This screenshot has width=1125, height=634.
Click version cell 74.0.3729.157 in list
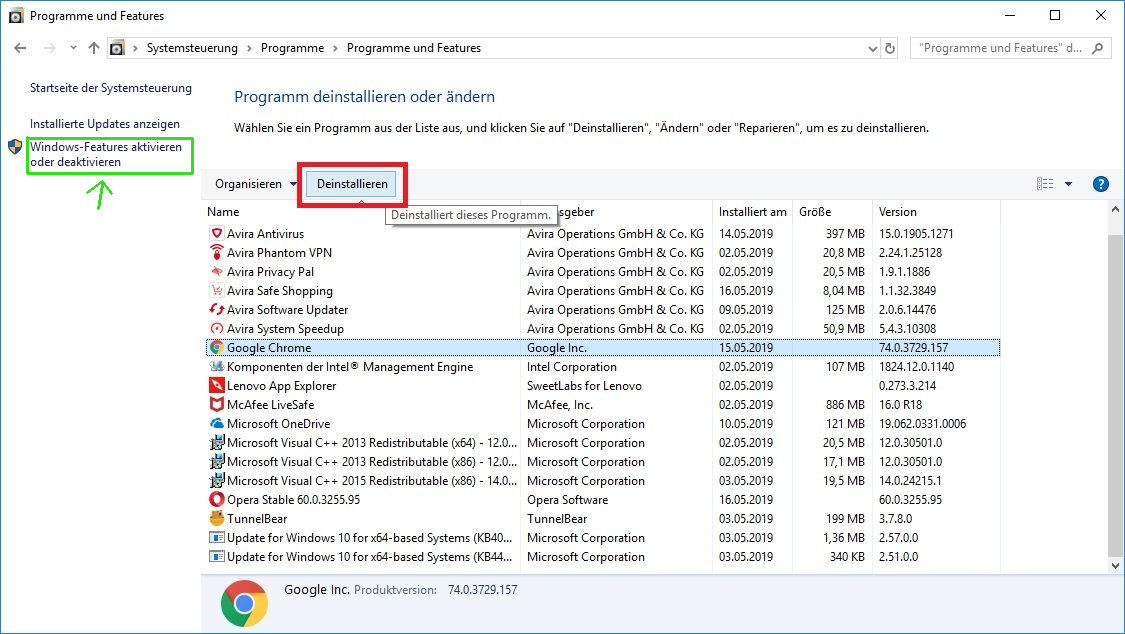[913, 348]
